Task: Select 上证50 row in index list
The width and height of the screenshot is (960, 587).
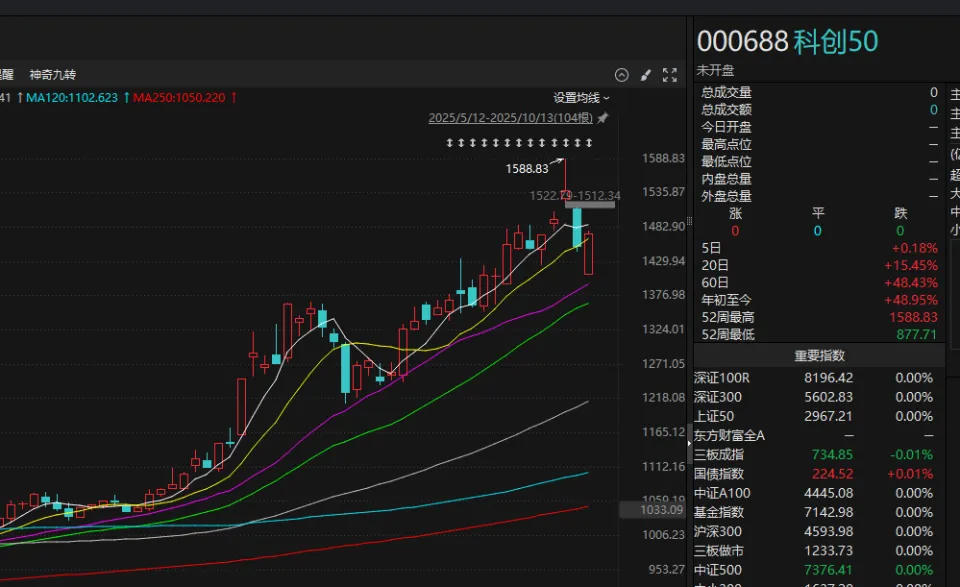Action: pyautogui.click(x=716, y=416)
